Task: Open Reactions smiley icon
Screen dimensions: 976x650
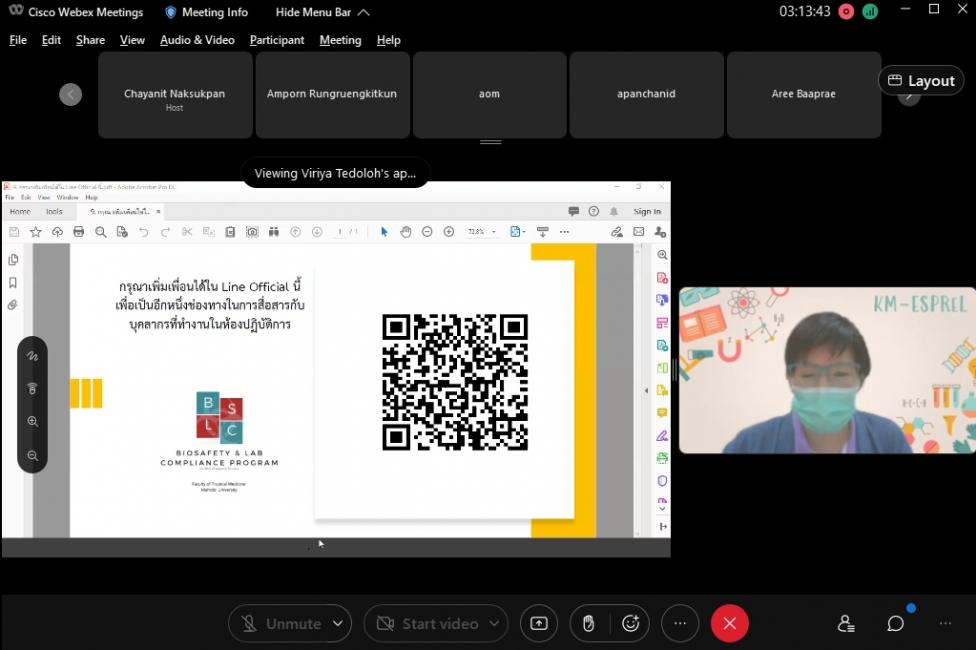Action: tap(631, 623)
